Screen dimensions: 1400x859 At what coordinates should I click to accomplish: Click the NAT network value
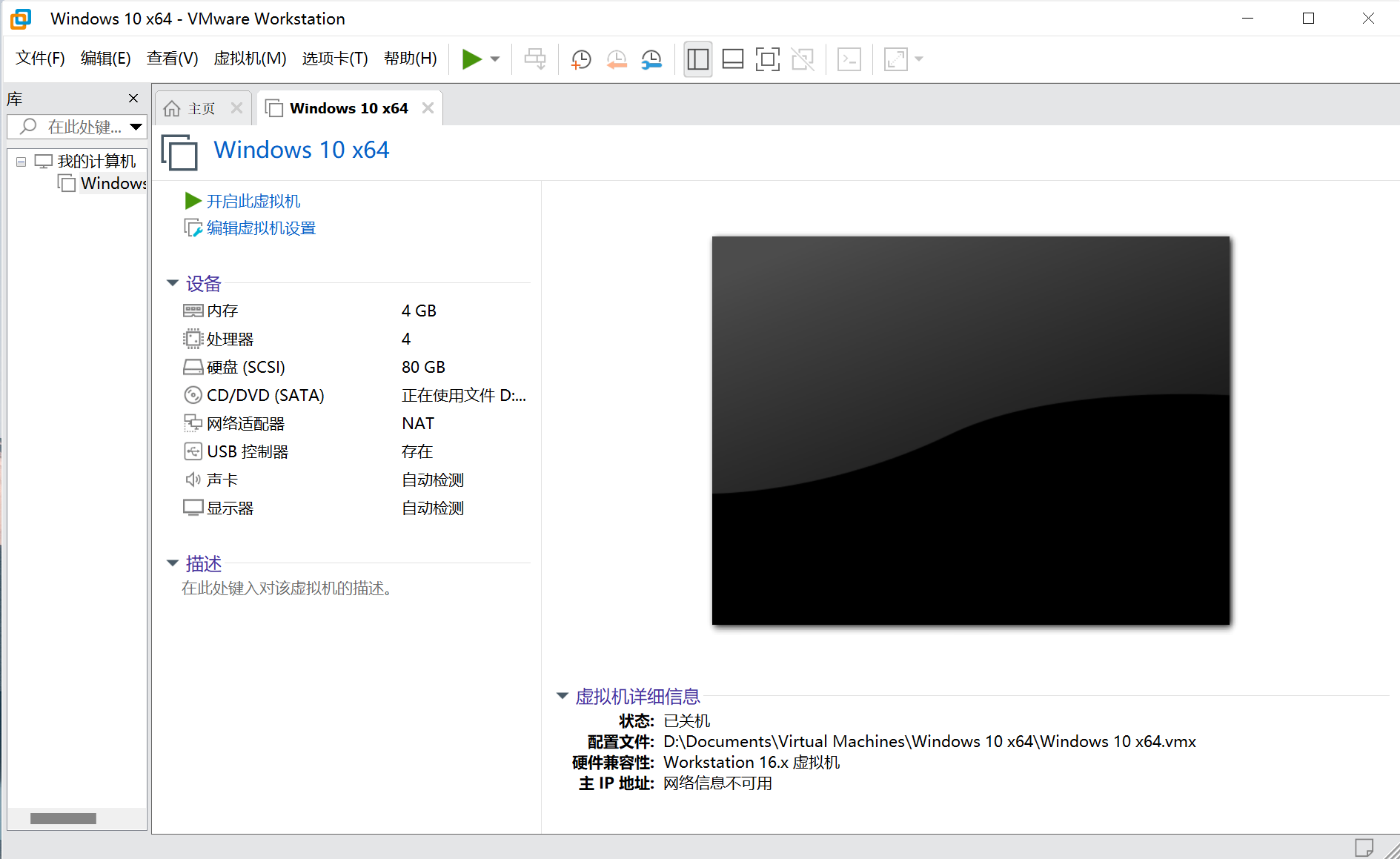coord(418,424)
